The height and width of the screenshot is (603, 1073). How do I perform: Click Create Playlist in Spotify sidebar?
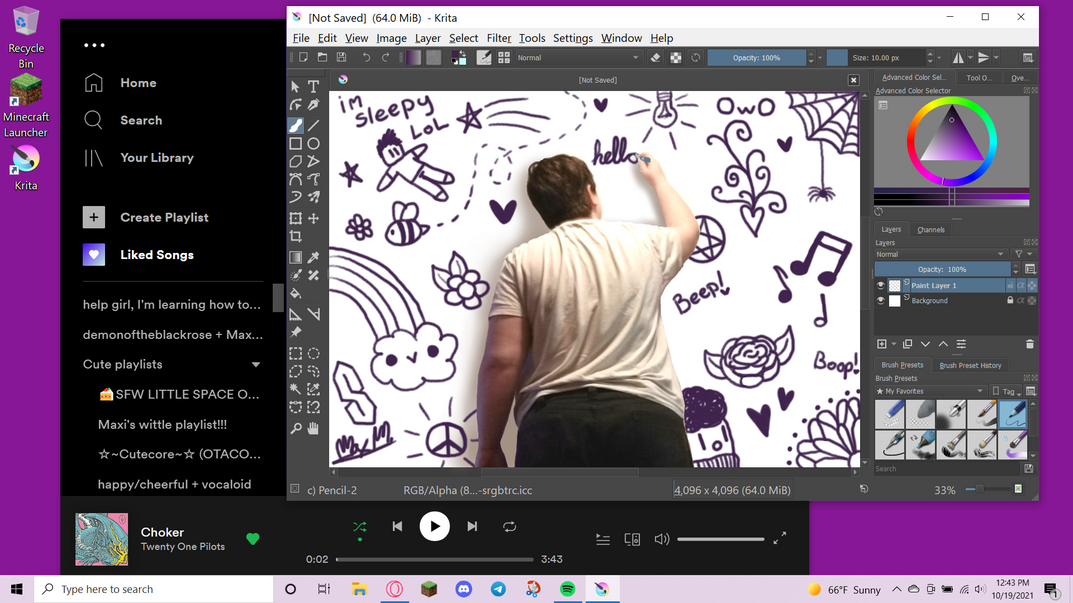point(164,217)
